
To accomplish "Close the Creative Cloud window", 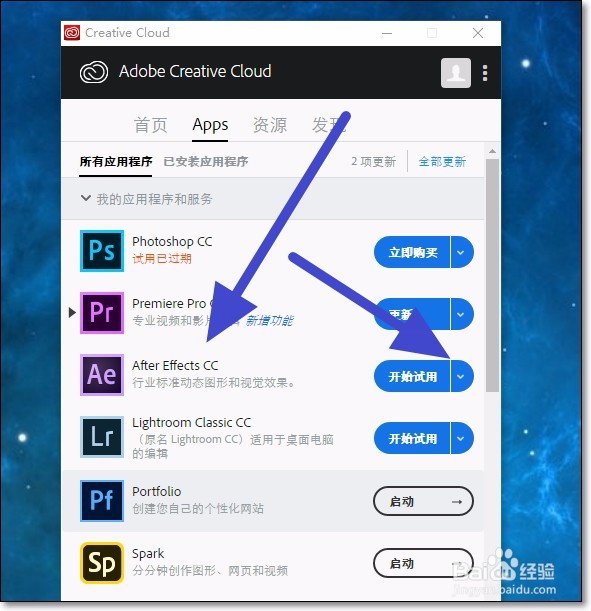I will click(478, 33).
